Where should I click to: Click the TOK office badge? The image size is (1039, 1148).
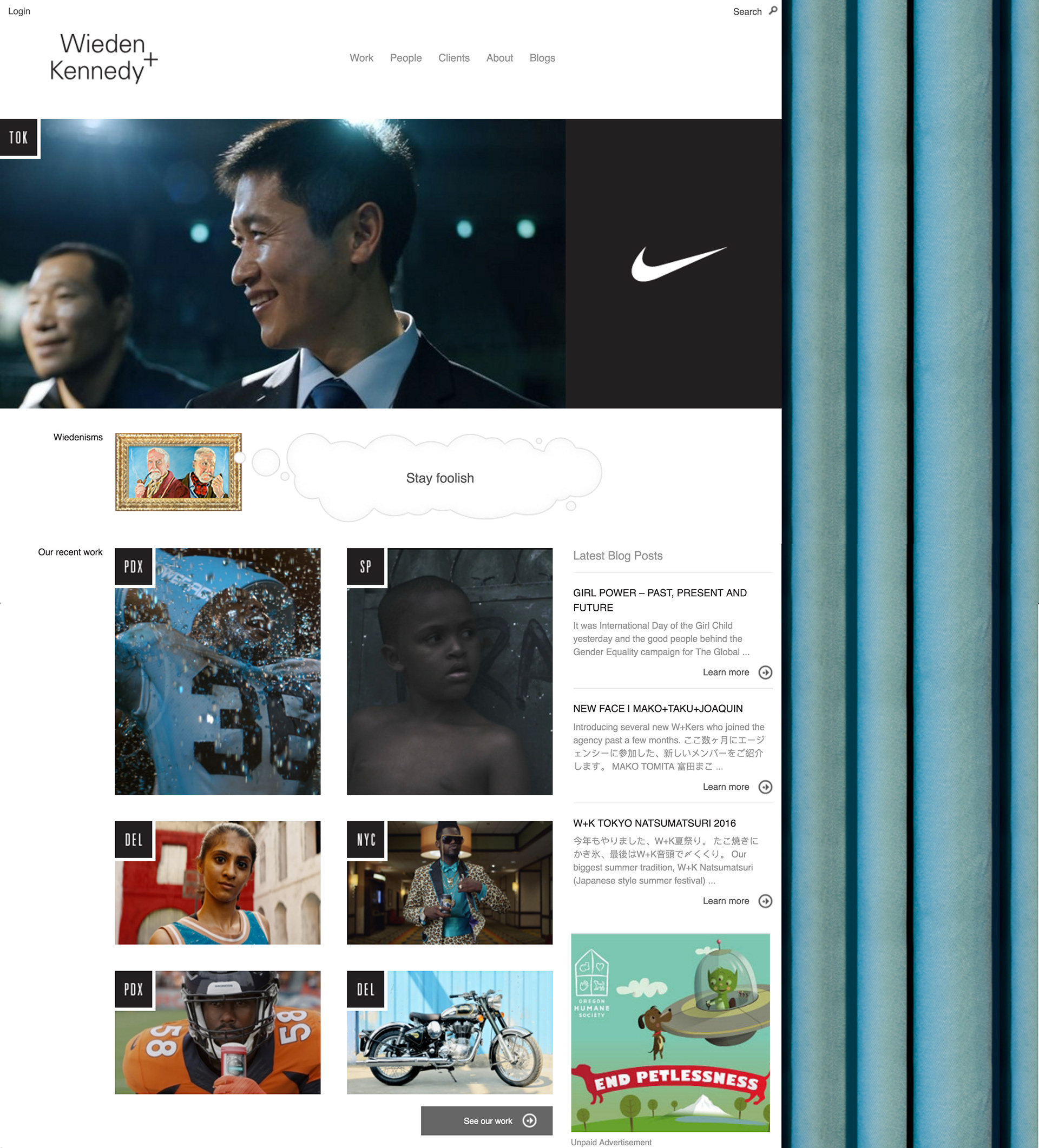19,137
